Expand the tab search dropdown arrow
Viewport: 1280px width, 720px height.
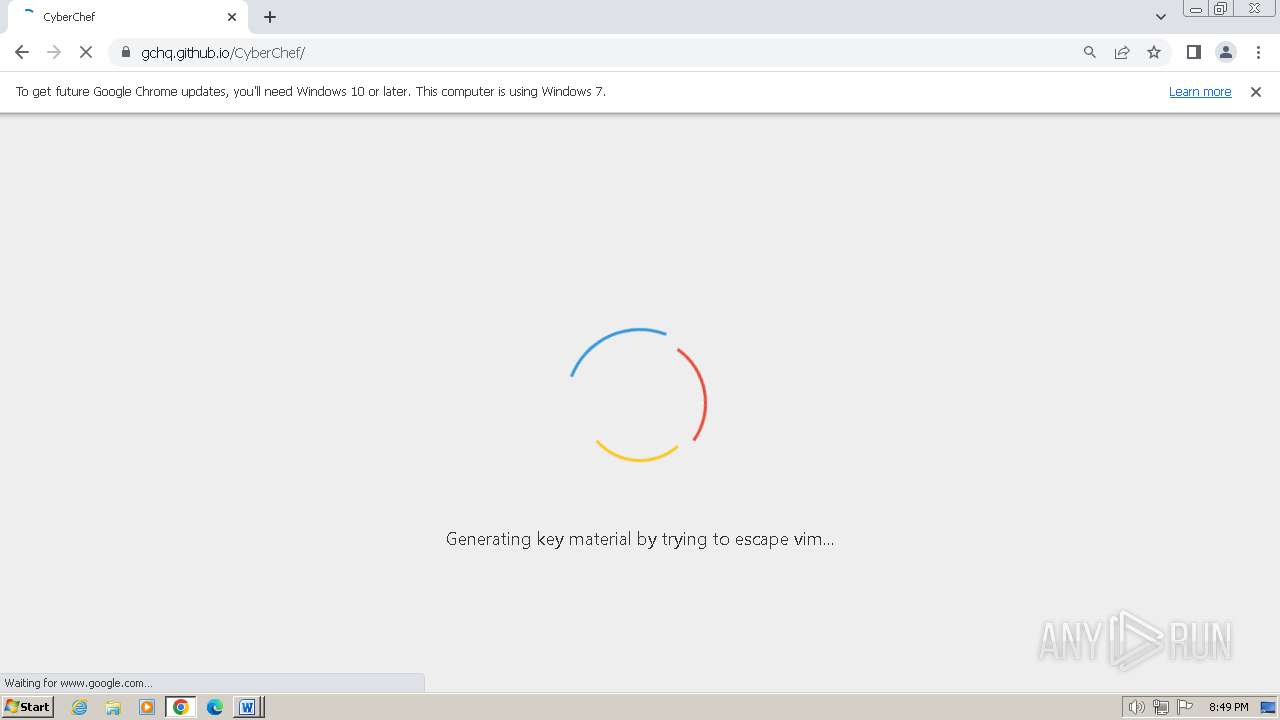pos(1161,17)
